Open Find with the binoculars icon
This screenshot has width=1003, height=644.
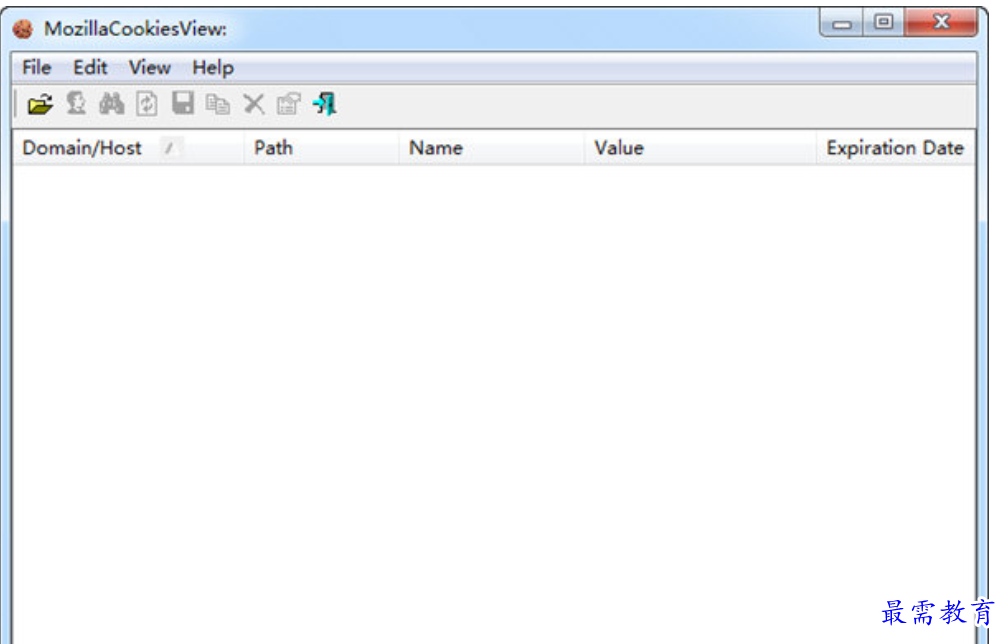(x=112, y=104)
